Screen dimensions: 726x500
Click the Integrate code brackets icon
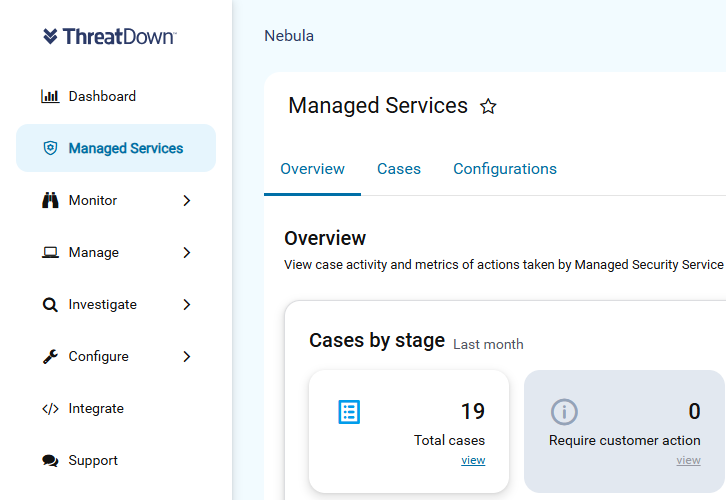(x=50, y=409)
